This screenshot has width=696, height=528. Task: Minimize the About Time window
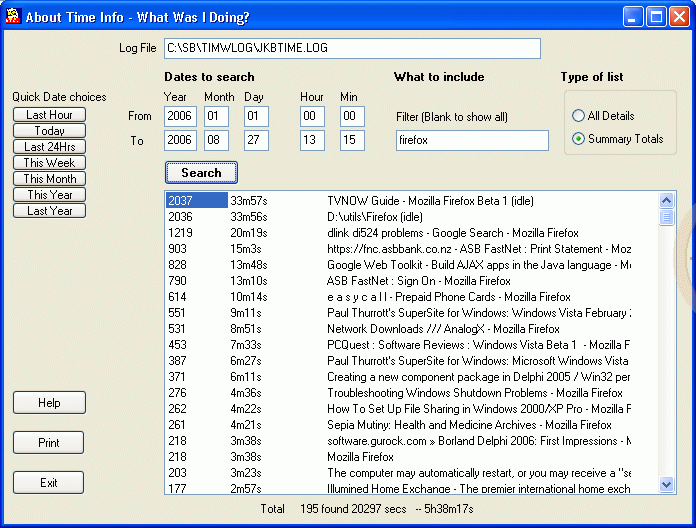633,17
